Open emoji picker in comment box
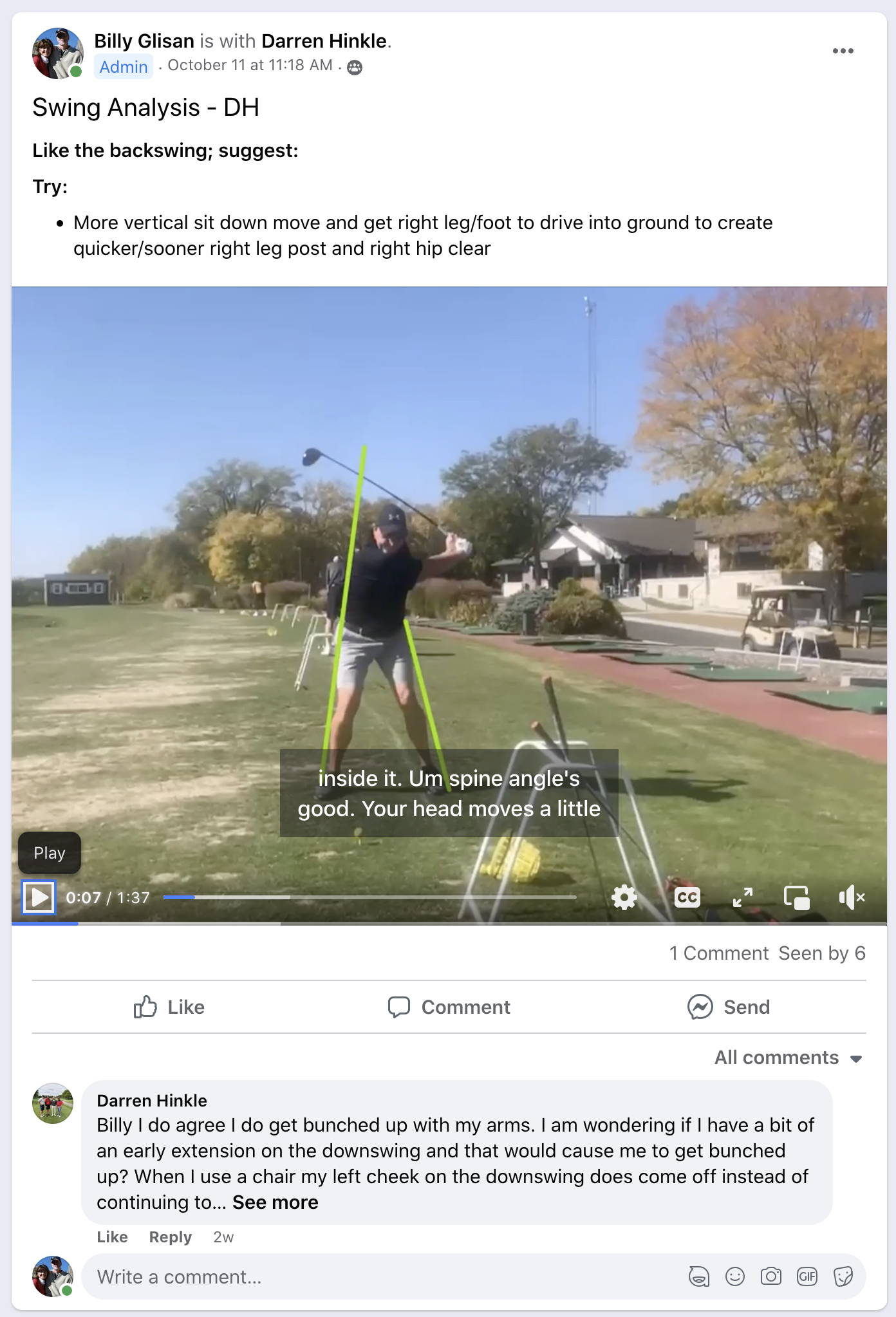The width and height of the screenshot is (896, 1317). coord(734,1276)
